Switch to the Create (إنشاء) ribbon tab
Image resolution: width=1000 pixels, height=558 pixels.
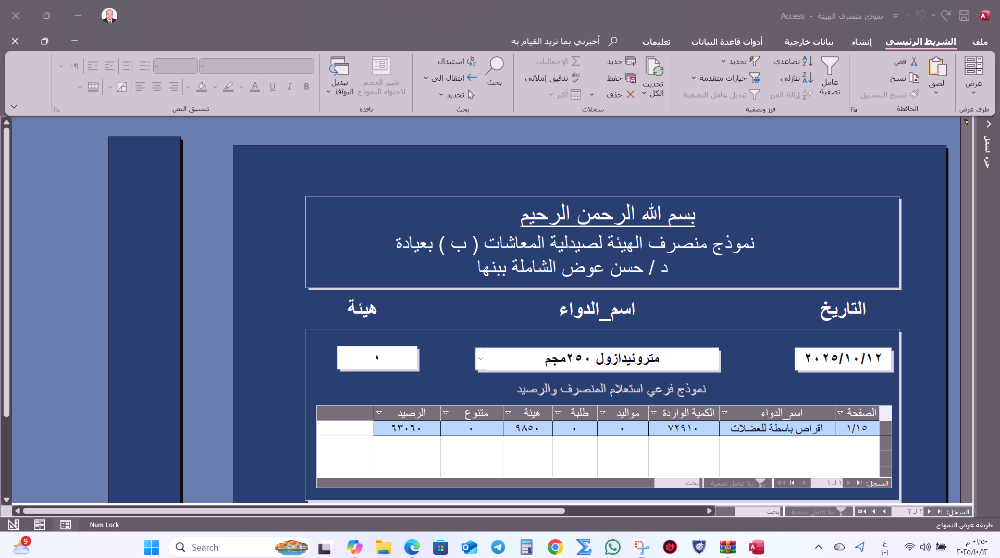point(871,42)
